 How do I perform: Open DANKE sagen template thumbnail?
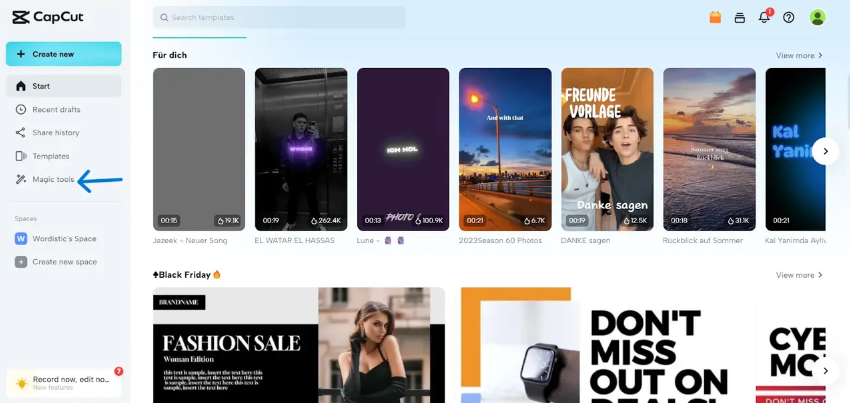[607, 149]
